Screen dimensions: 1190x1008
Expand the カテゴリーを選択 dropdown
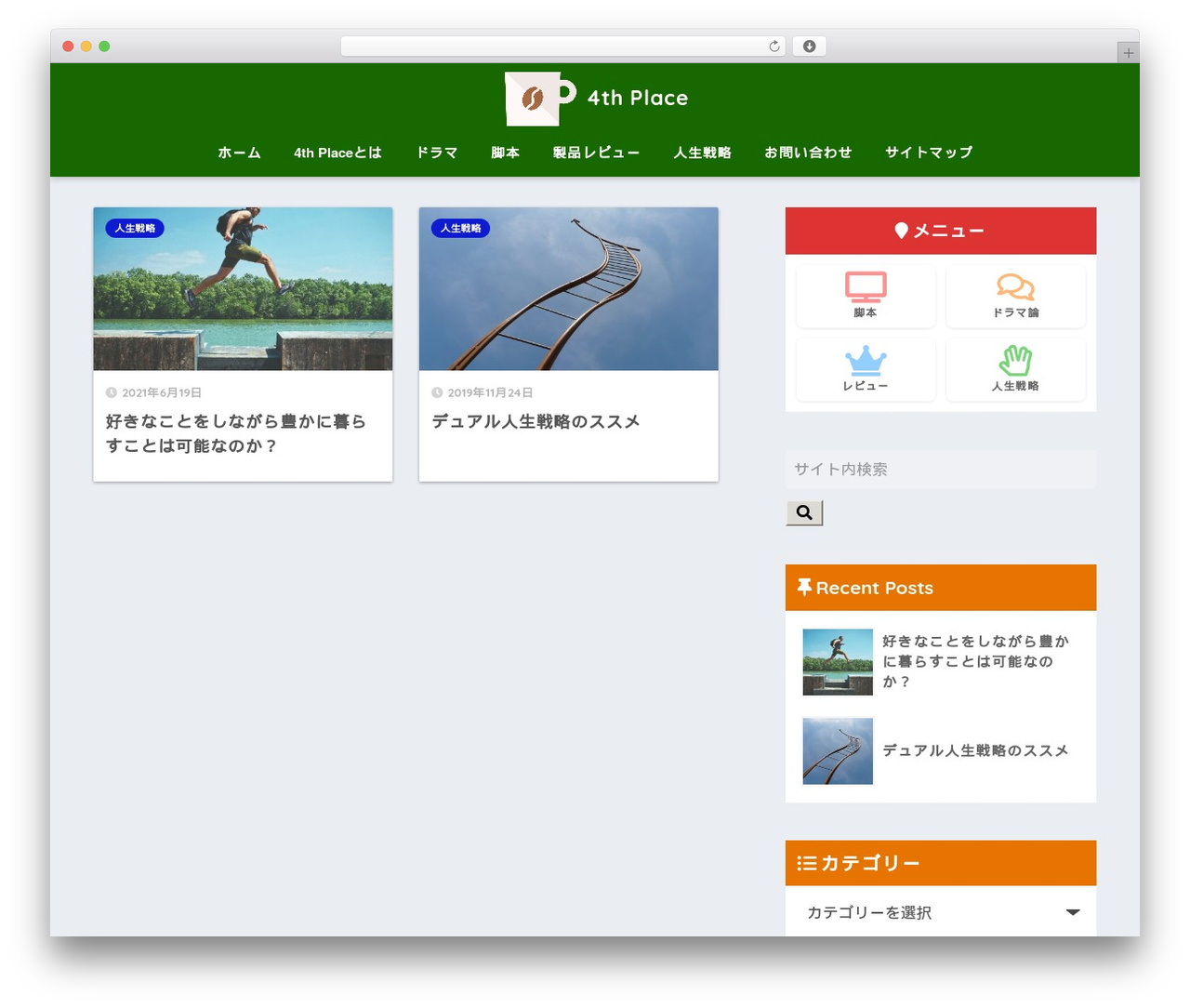point(941,912)
